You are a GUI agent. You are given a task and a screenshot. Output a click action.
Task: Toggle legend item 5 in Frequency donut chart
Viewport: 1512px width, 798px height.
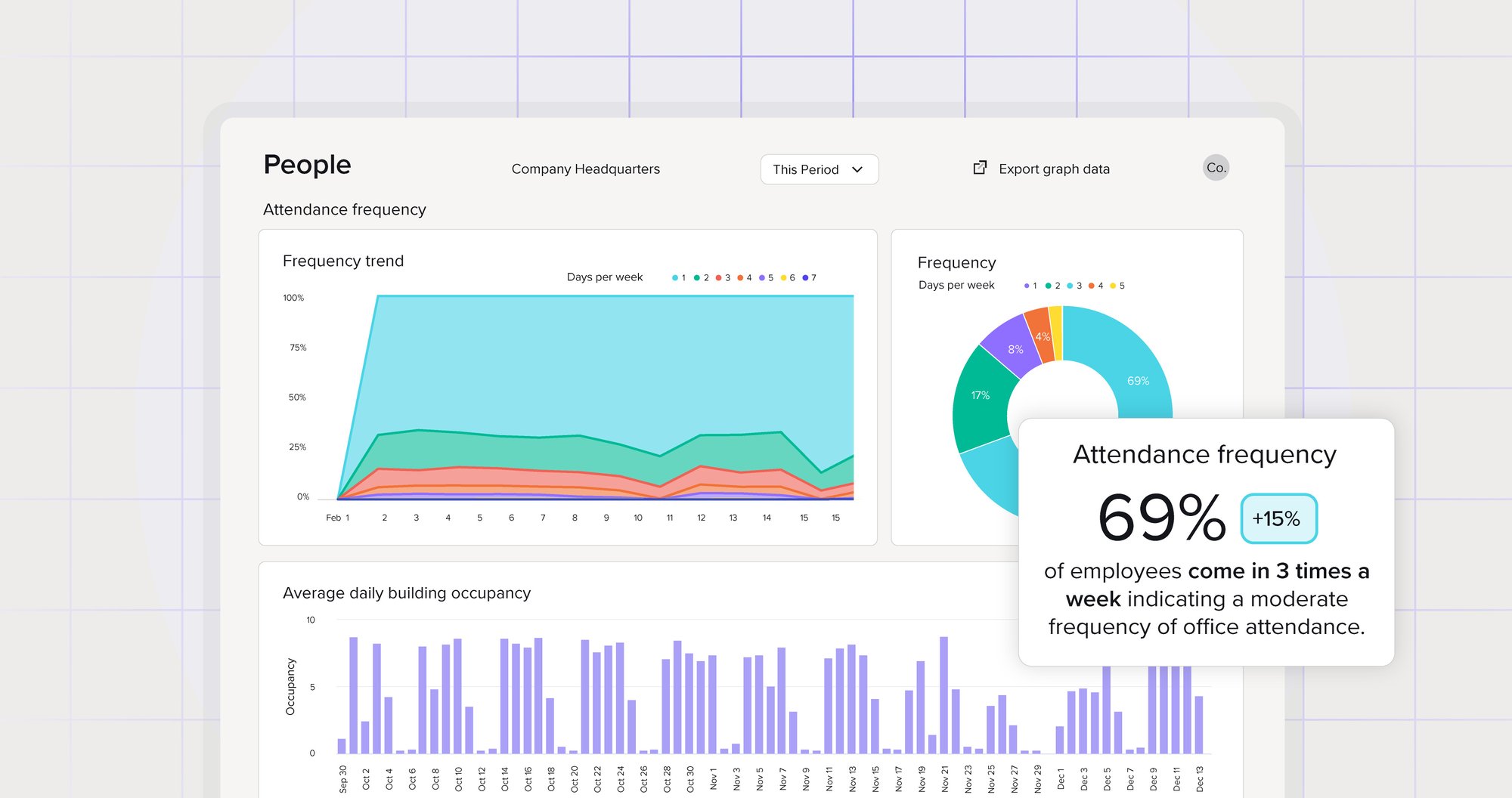point(1117,286)
